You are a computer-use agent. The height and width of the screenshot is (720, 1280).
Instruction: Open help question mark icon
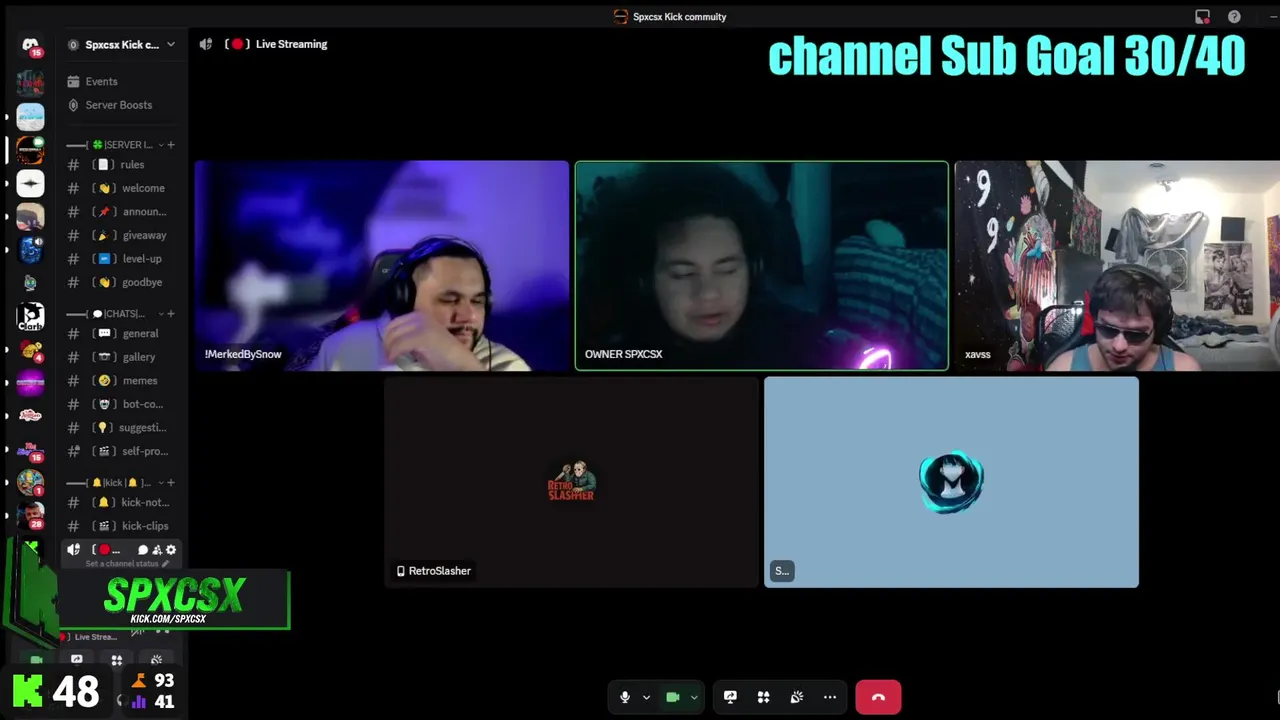[x=1234, y=17]
